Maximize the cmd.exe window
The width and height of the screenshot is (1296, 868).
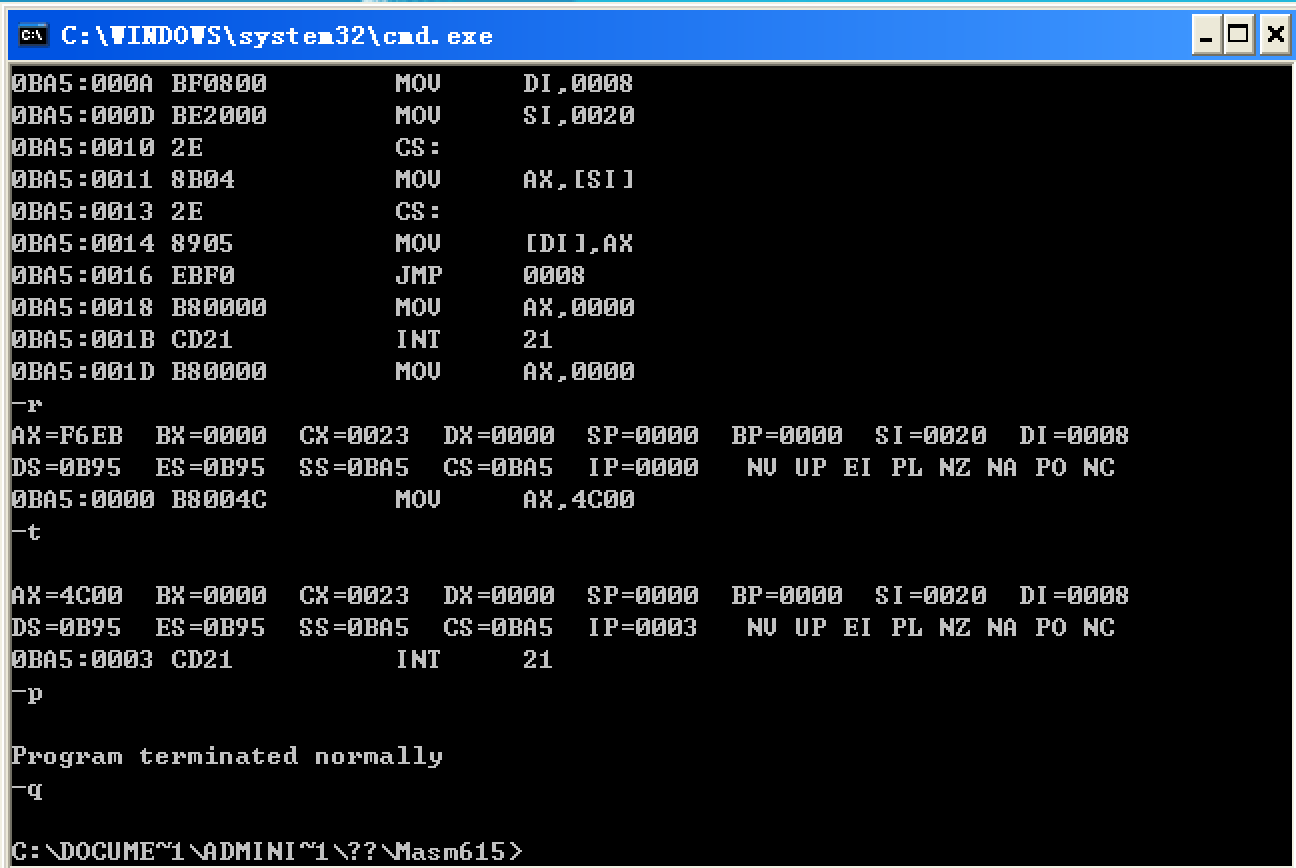pos(1239,37)
